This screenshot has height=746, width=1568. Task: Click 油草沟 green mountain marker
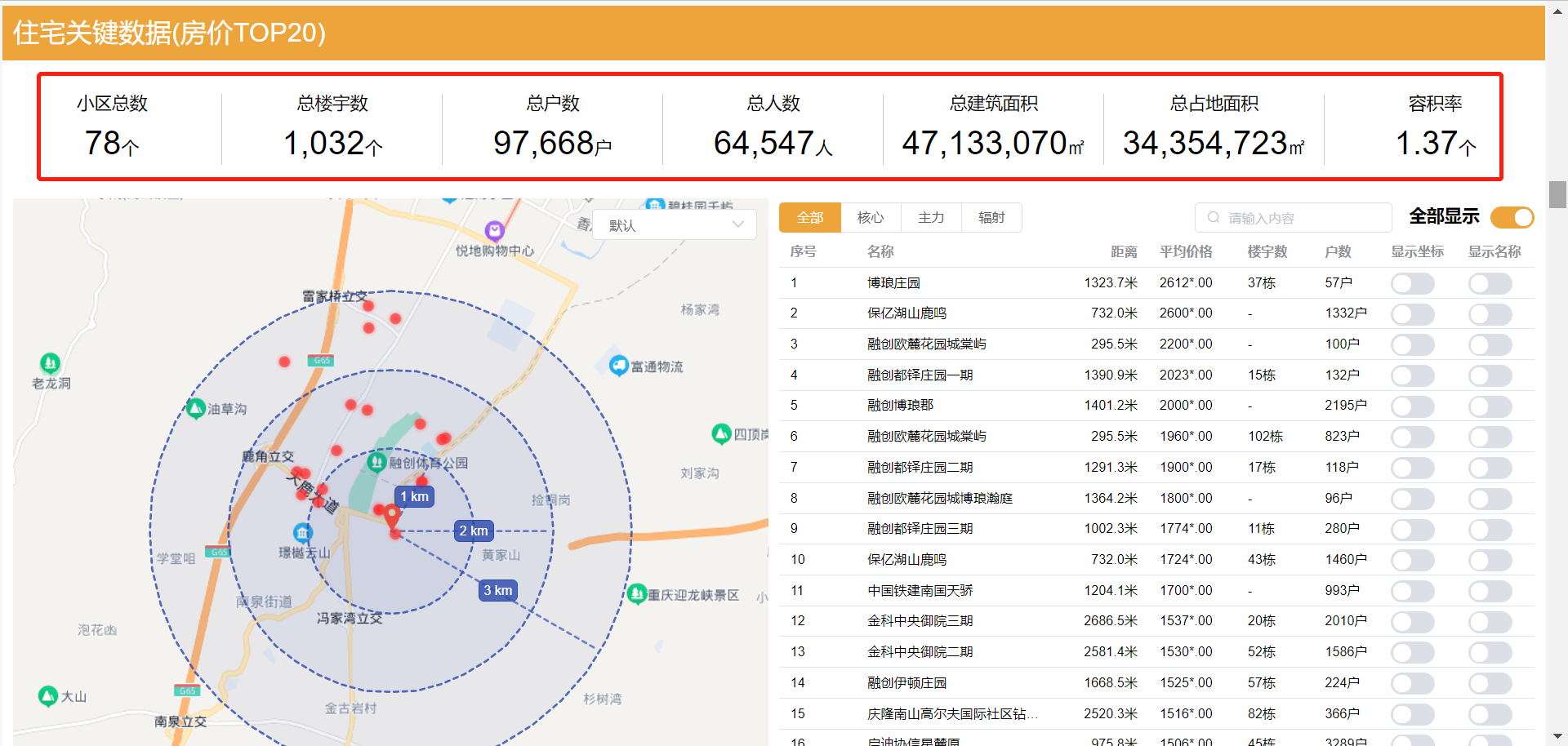click(x=196, y=408)
